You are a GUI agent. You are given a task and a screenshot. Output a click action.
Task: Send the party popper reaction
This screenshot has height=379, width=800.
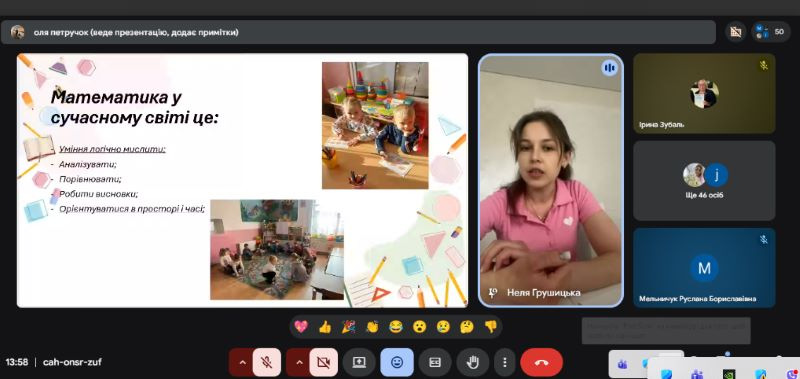[348, 326]
